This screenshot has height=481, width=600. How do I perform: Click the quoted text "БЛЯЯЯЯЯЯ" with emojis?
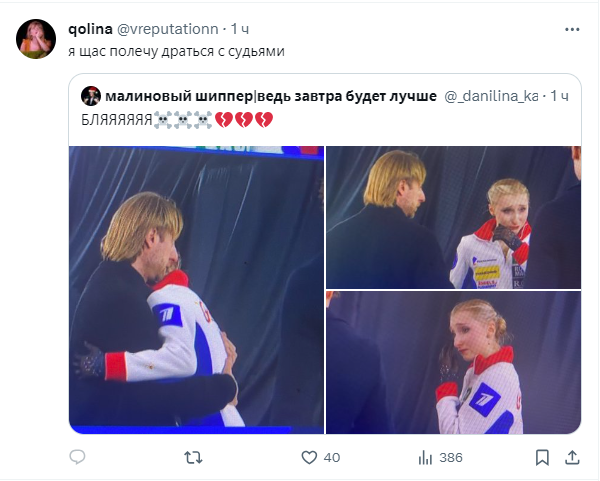click(176, 121)
